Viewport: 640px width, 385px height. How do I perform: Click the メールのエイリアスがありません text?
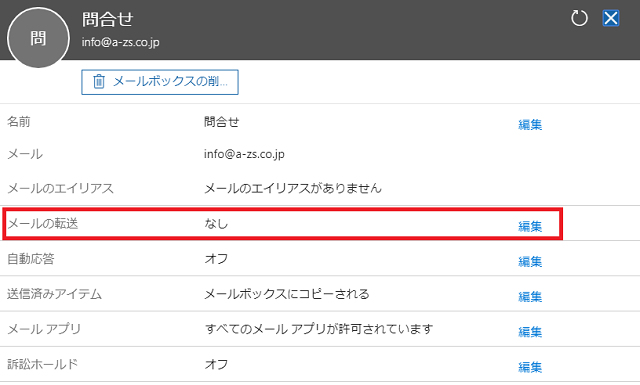tap(293, 188)
